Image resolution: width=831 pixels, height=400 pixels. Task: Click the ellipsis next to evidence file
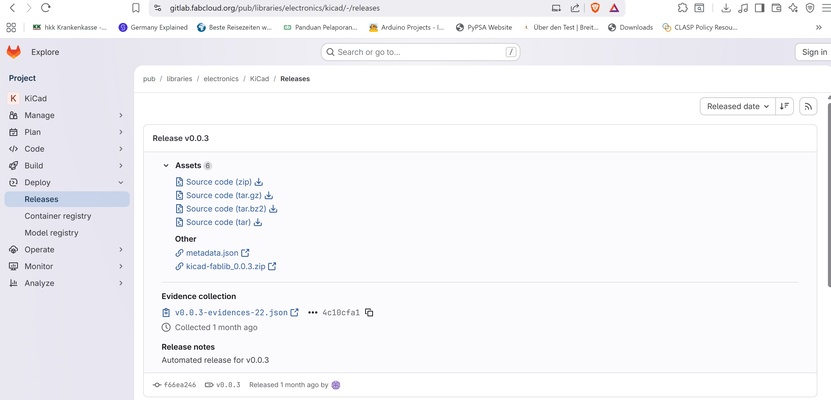tap(312, 313)
